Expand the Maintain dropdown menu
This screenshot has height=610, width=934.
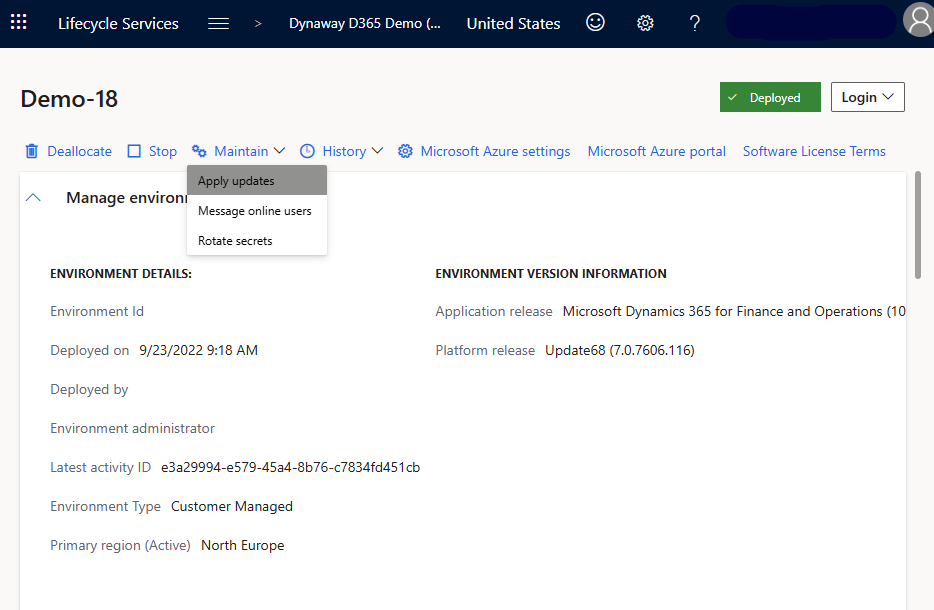coord(239,151)
